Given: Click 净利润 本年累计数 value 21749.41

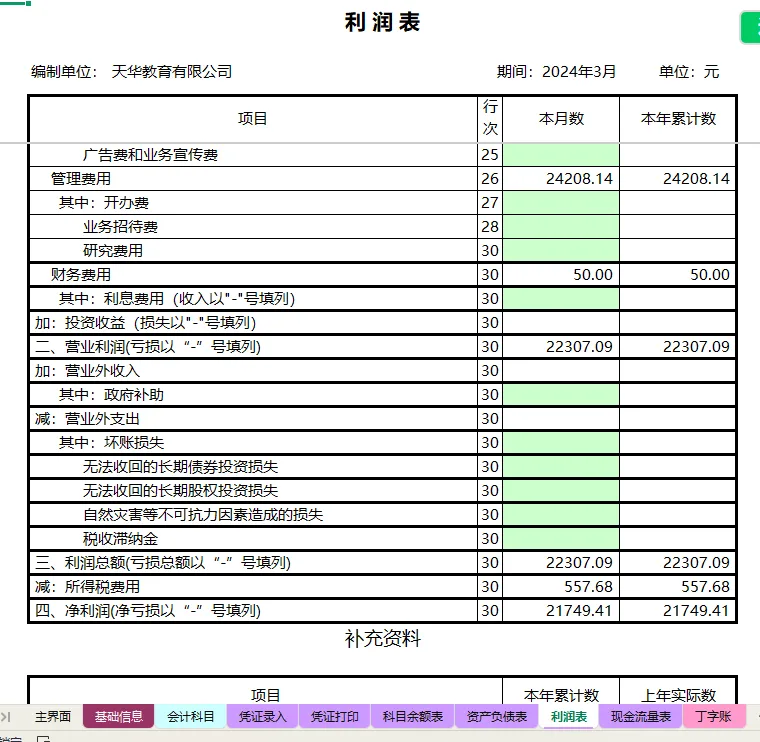Looking at the screenshot, I should (x=696, y=611).
